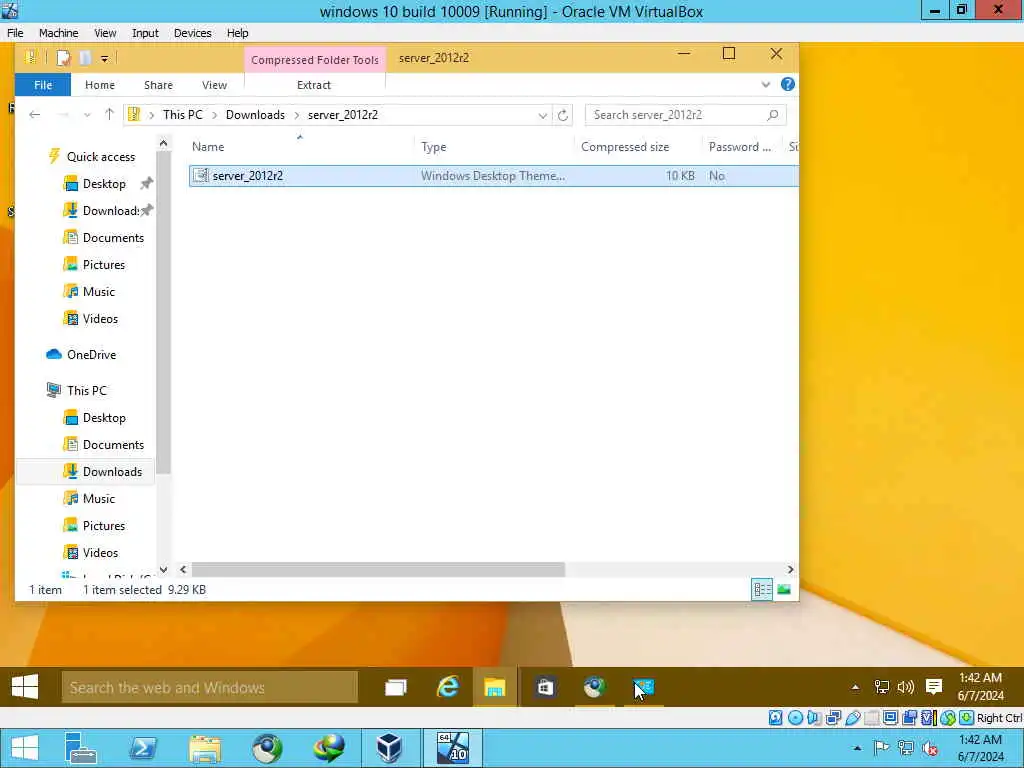Open the guest Action Center notifications icon

point(934,687)
